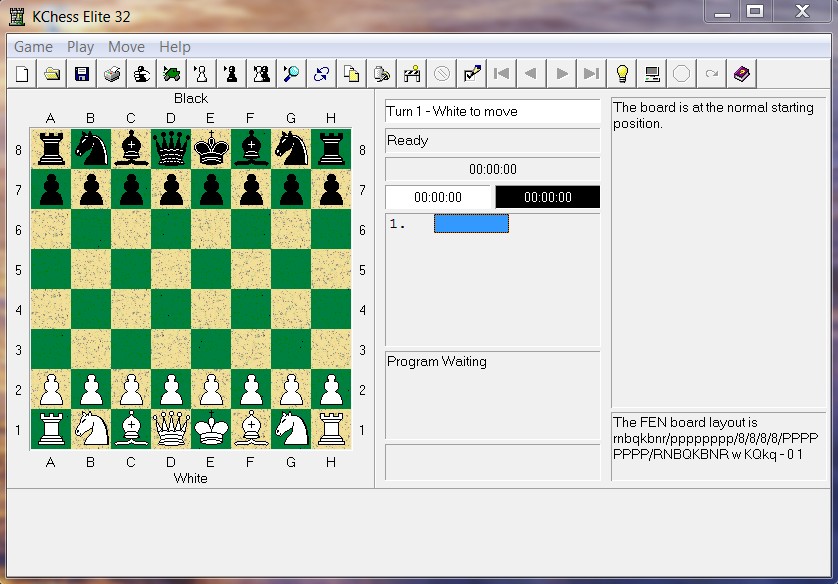Click the blue highlighted cell in move list
838x584 pixels.
(x=471, y=223)
